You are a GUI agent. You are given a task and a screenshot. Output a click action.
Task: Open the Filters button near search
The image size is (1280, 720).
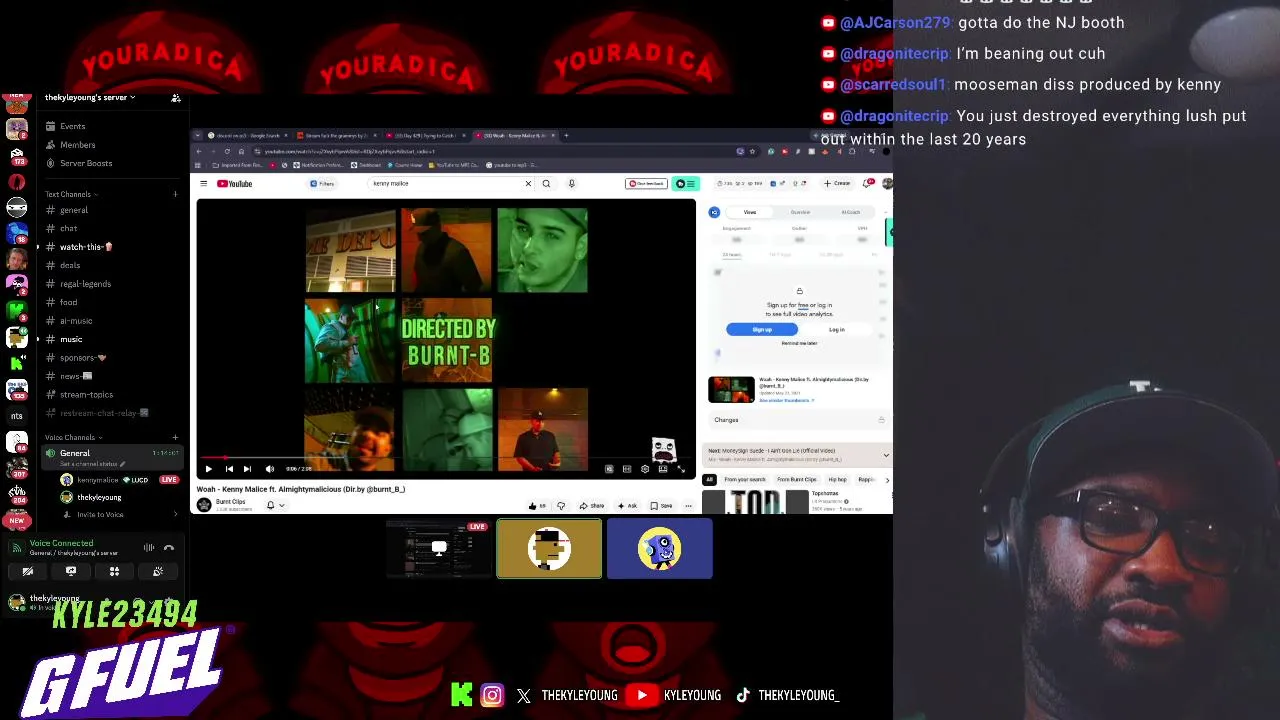322,184
